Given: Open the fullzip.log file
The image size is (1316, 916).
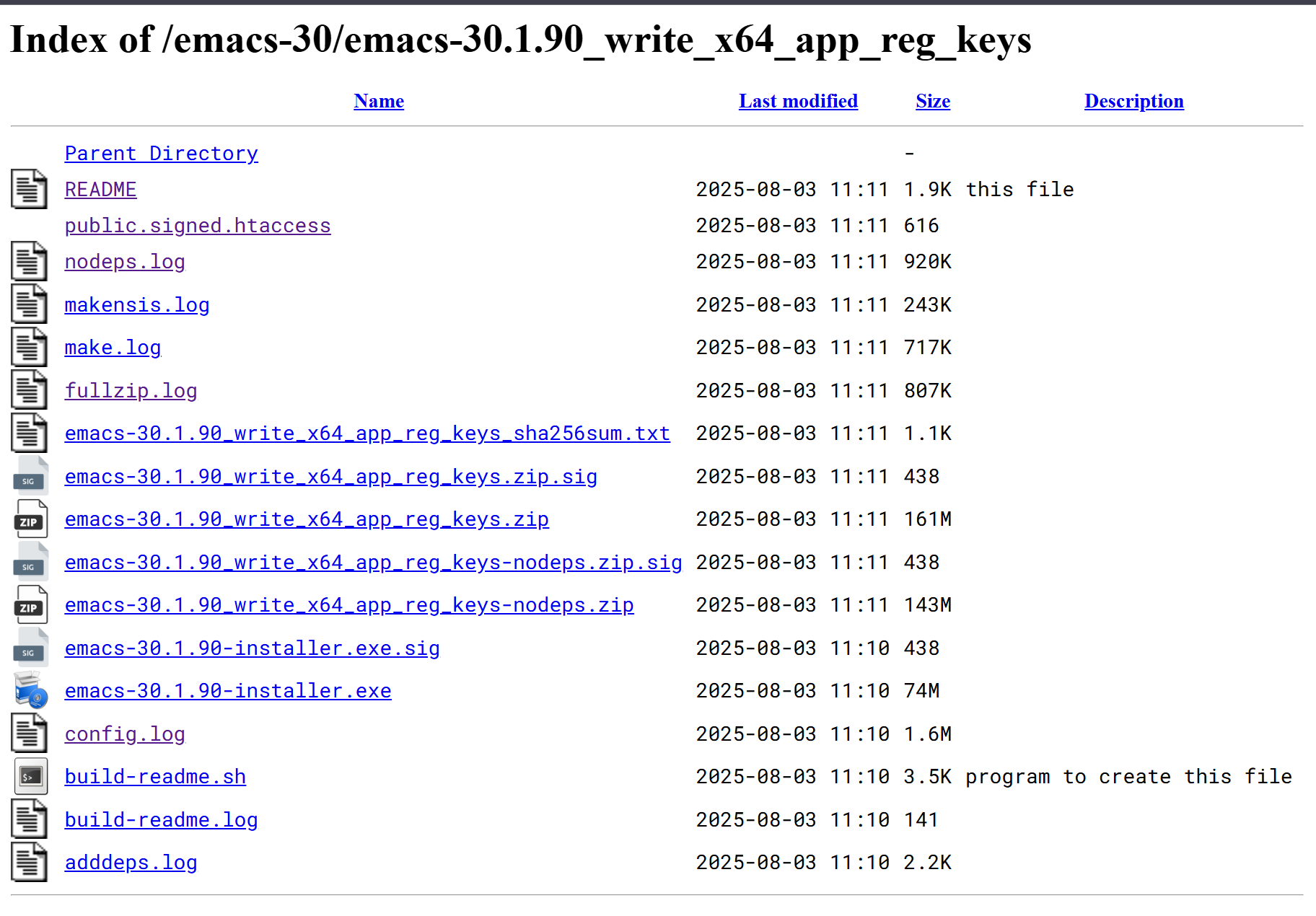Looking at the screenshot, I should click(x=131, y=390).
